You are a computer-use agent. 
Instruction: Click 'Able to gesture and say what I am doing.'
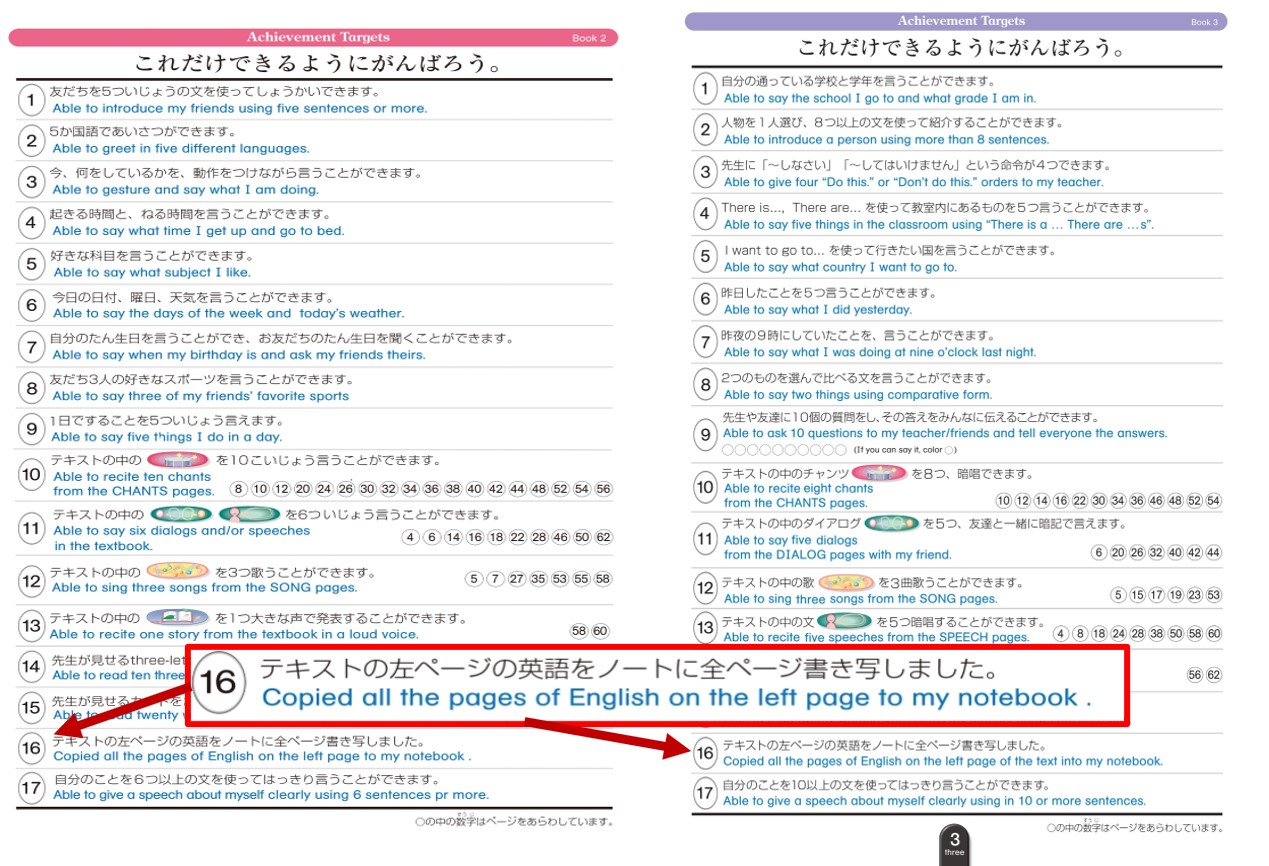tap(185, 190)
